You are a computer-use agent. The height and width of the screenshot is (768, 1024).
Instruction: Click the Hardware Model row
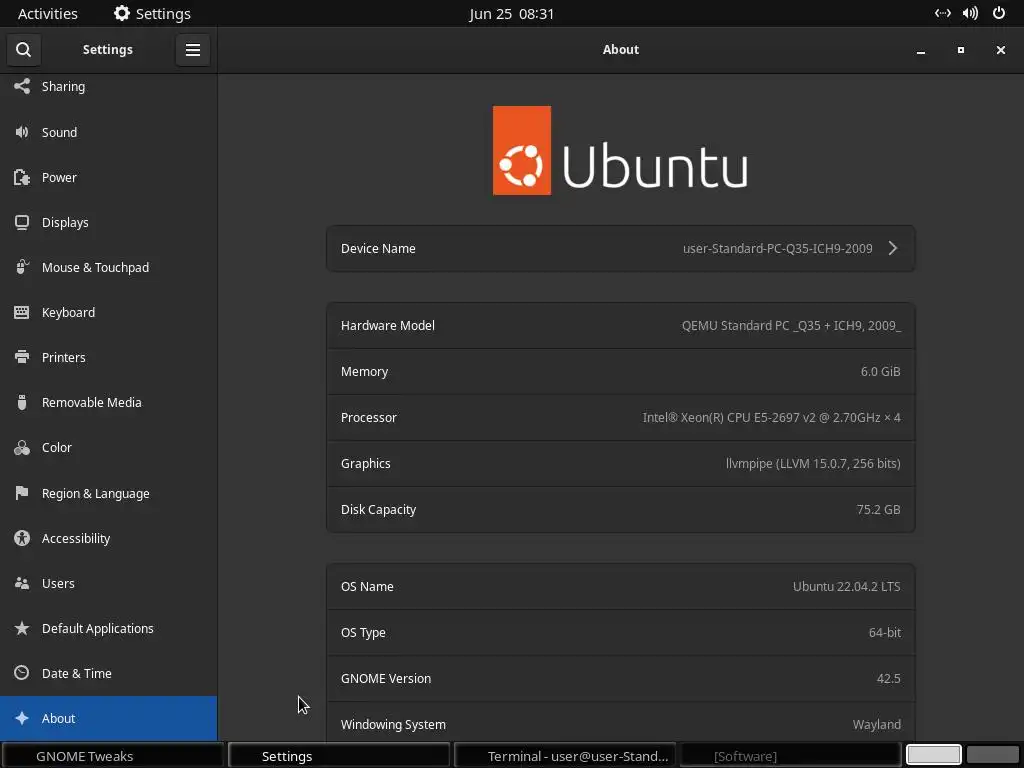[620, 325]
